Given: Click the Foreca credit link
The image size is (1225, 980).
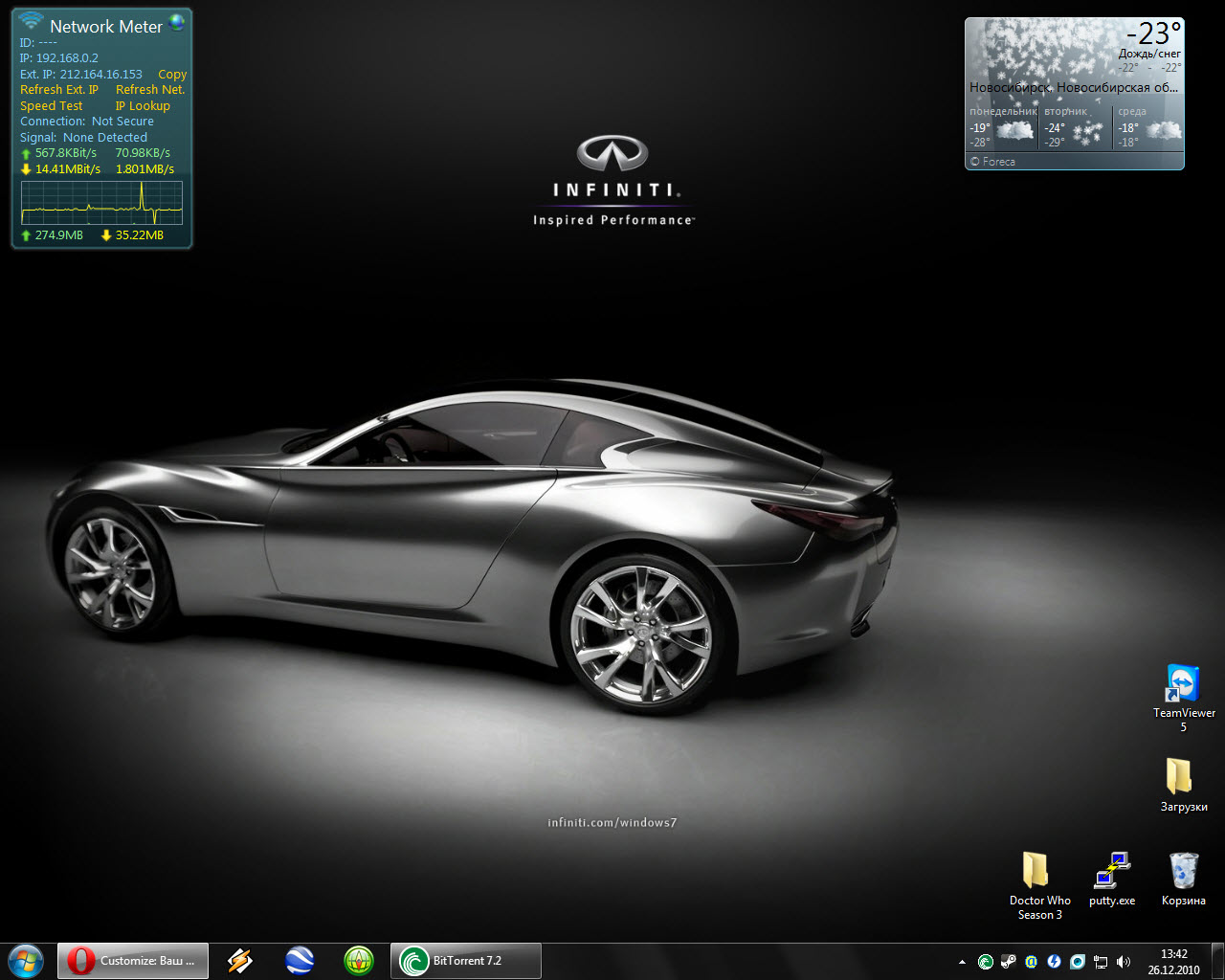Looking at the screenshot, I should [x=992, y=162].
